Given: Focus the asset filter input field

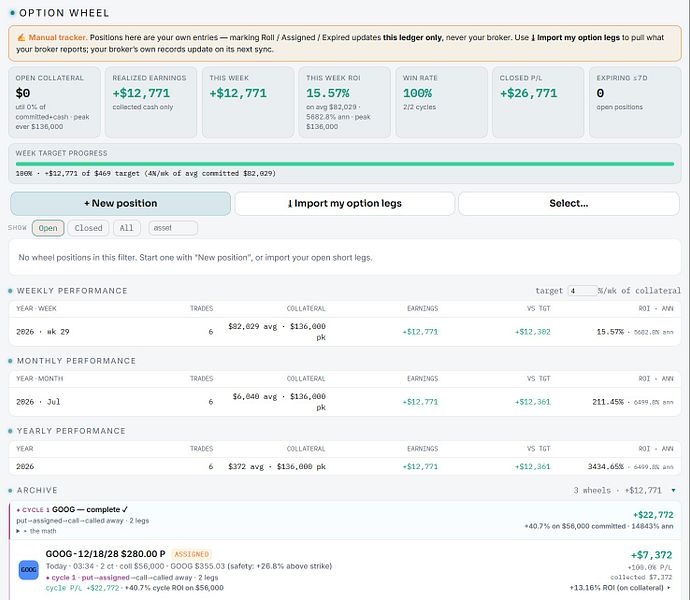Looking at the screenshot, I should click(x=173, y=228).
